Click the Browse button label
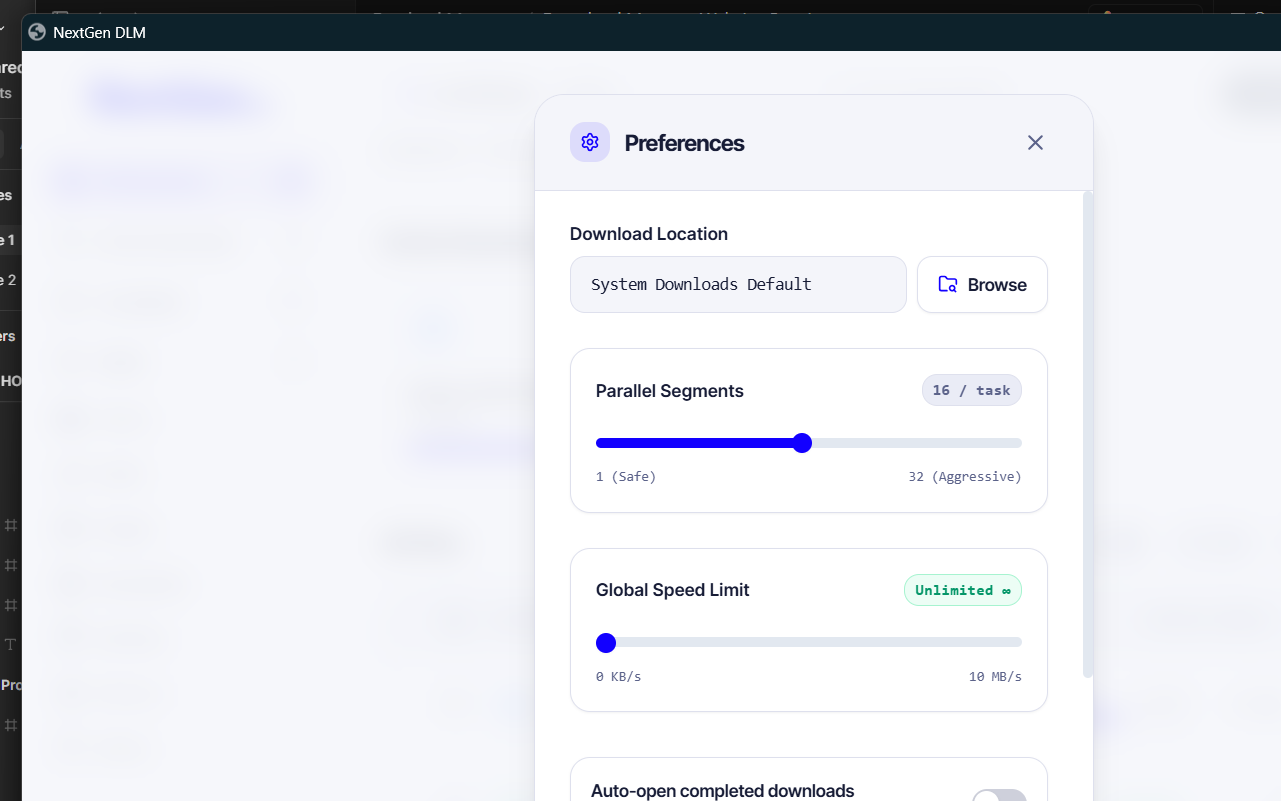This screenshot has width=1281, height=801. tap(997, 285)
